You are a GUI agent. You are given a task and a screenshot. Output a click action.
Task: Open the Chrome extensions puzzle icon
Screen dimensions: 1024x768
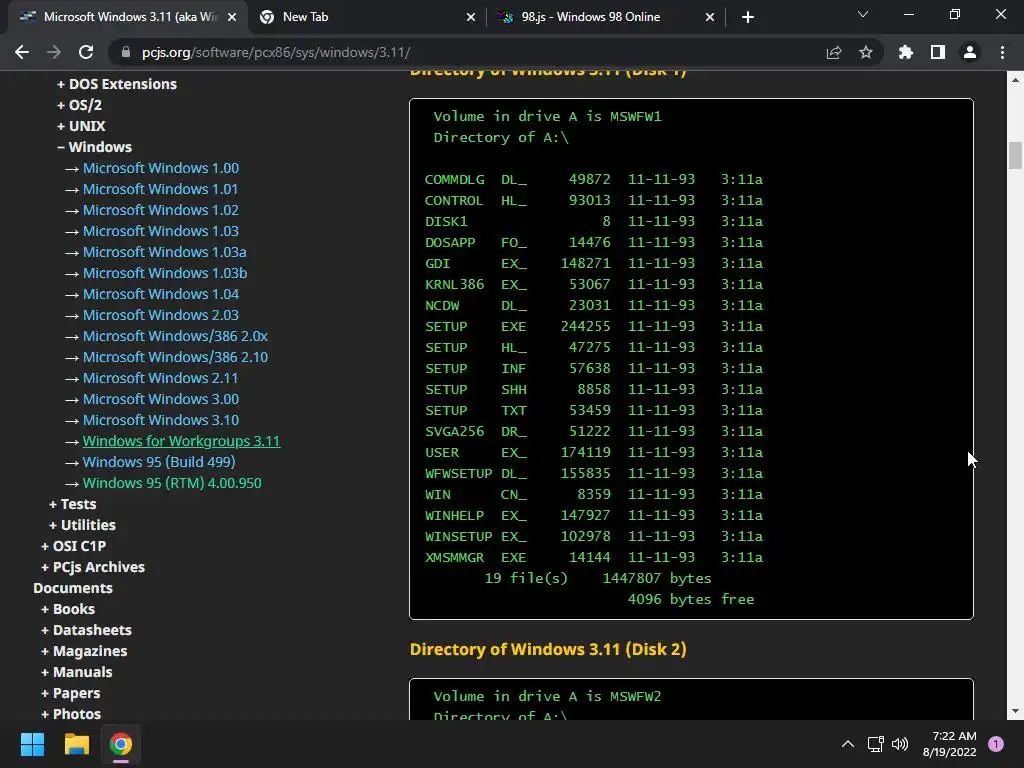click(x=906, y=52)
